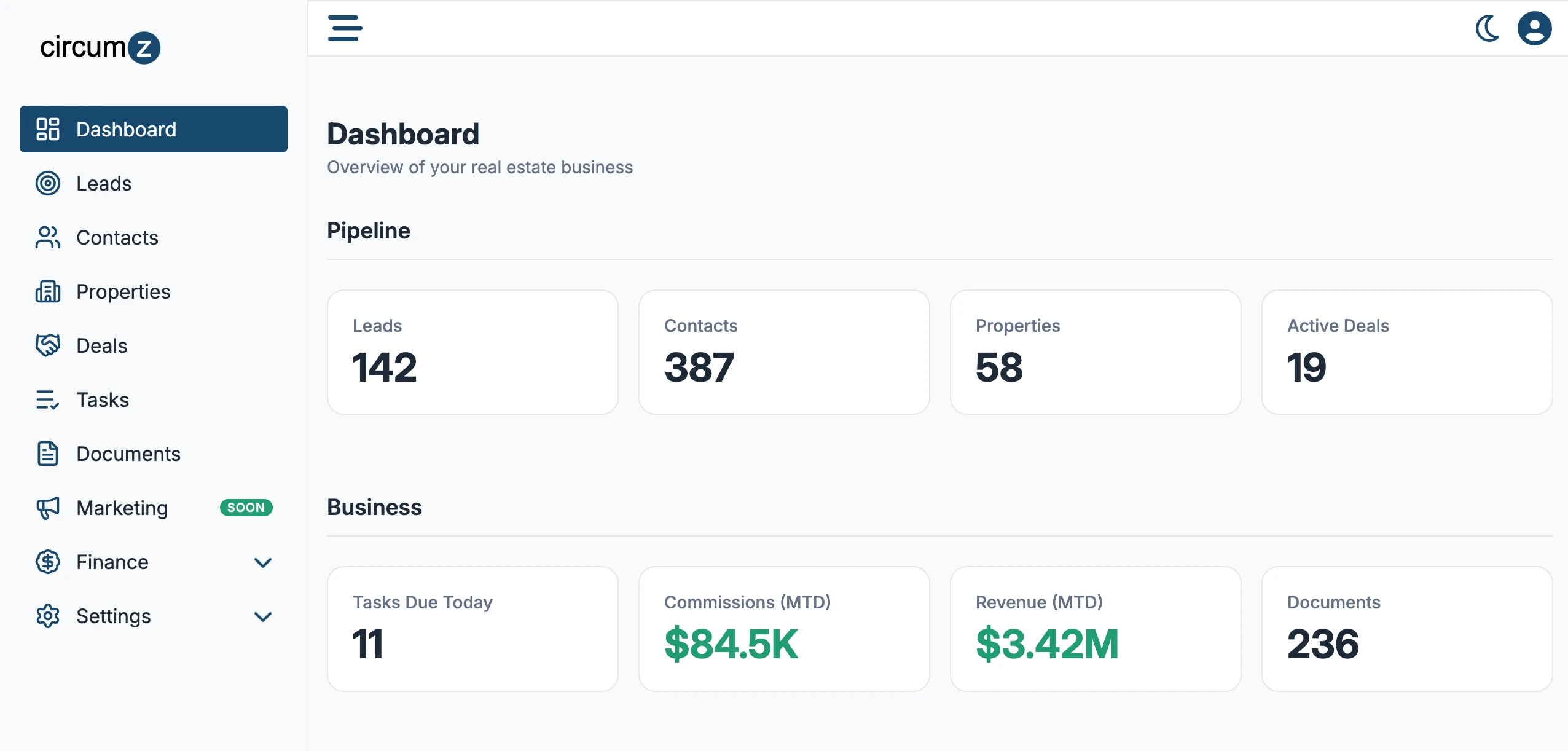This screenshot has width=1568, height=751.
Task: Click the Dashboard grid icon in sidebar
Action: [x=48, y=129]
